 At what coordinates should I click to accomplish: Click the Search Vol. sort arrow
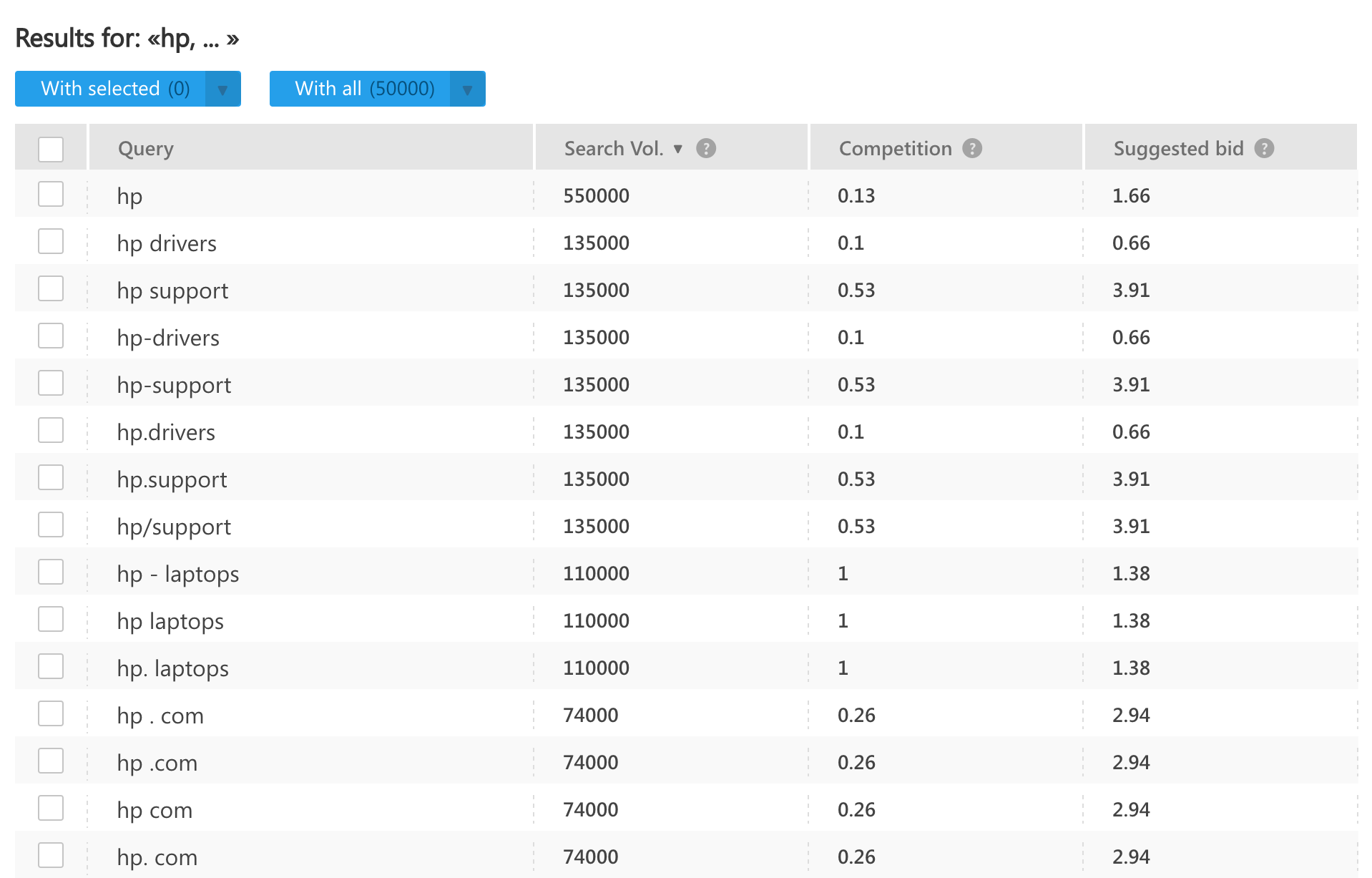coord(678,149)
